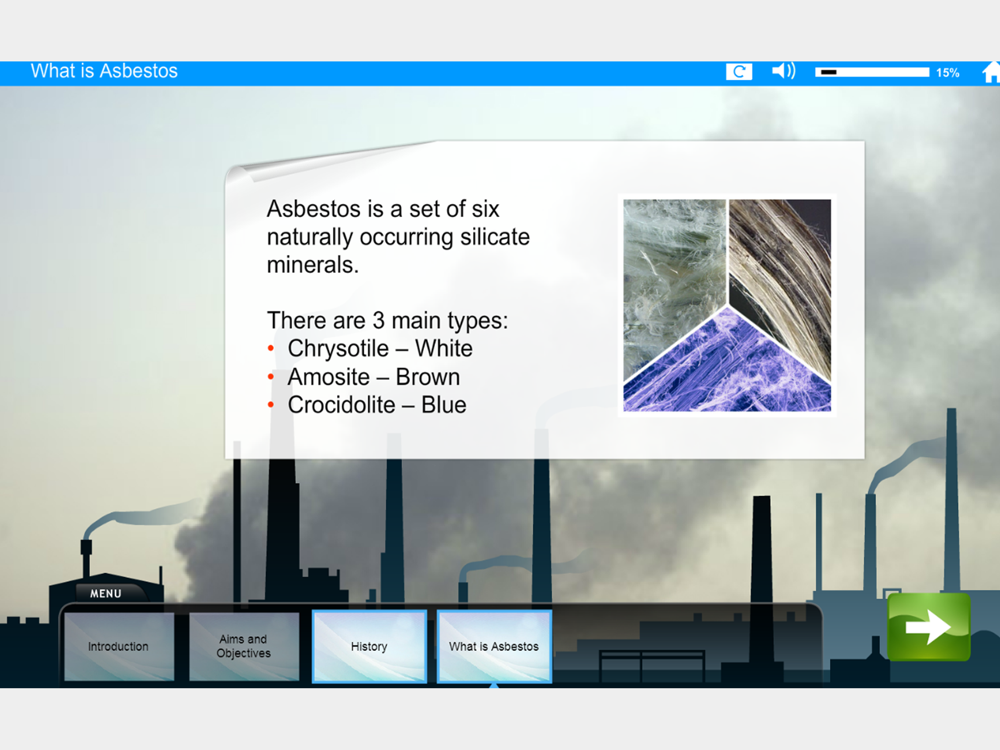This screenshot has width=1000, height=750.
Task: Select the What is Asbestos section
Action: tap(494, 647)
